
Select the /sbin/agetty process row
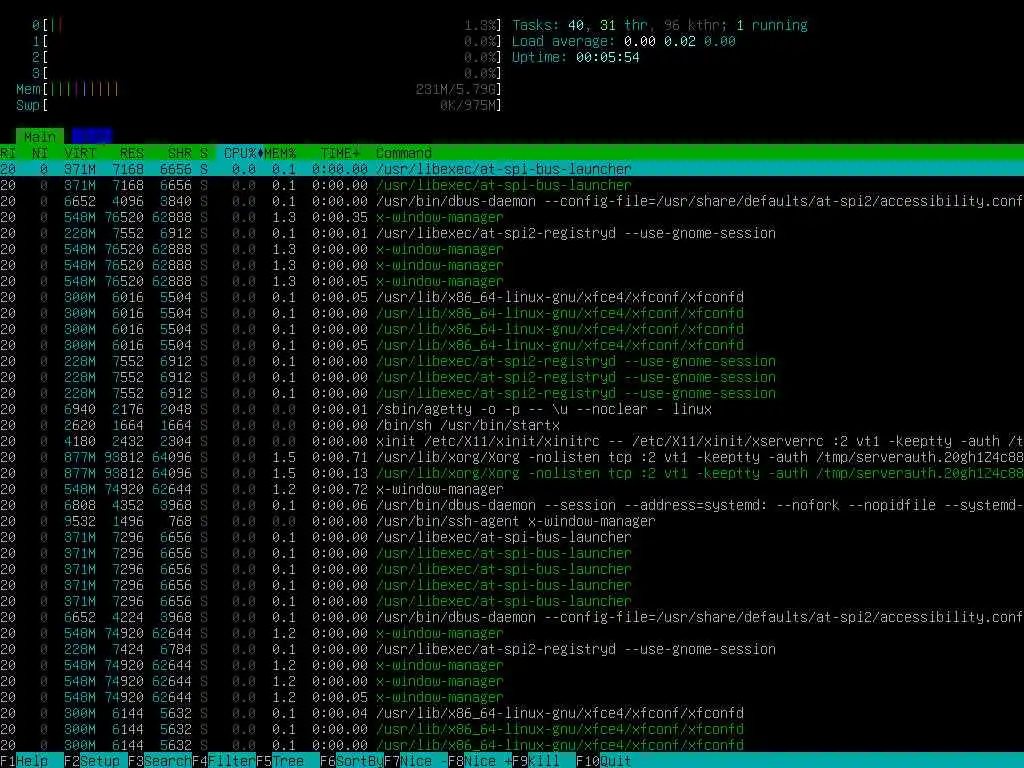512,409
